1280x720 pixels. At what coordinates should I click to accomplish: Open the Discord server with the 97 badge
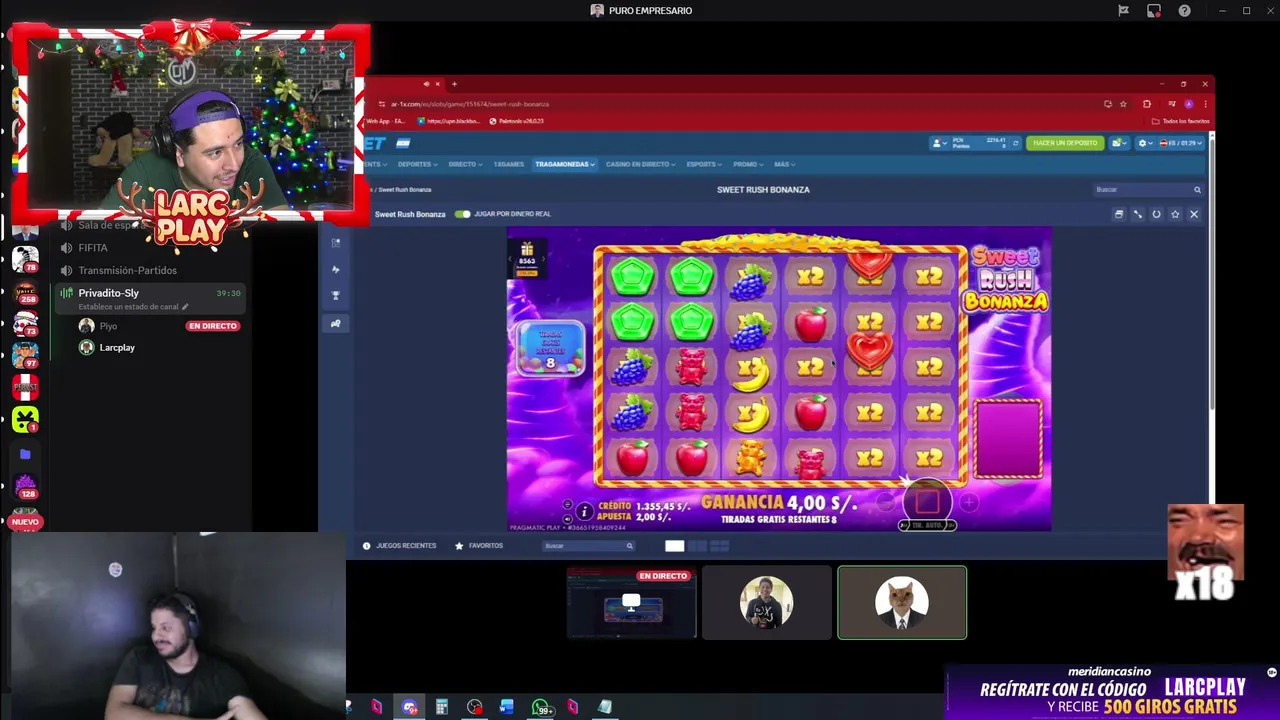[25, 354]
